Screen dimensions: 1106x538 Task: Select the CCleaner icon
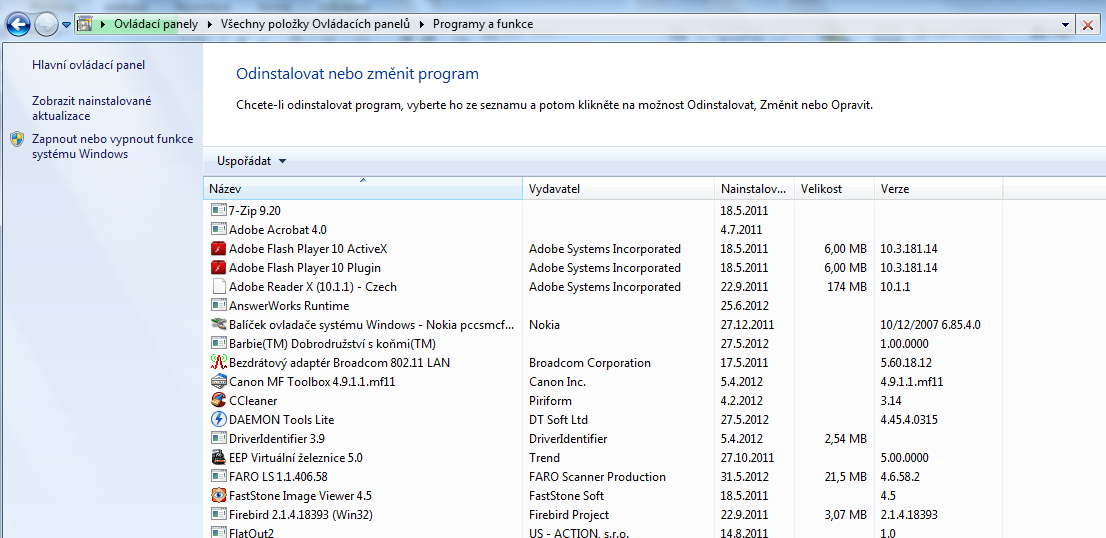point(219,400)
